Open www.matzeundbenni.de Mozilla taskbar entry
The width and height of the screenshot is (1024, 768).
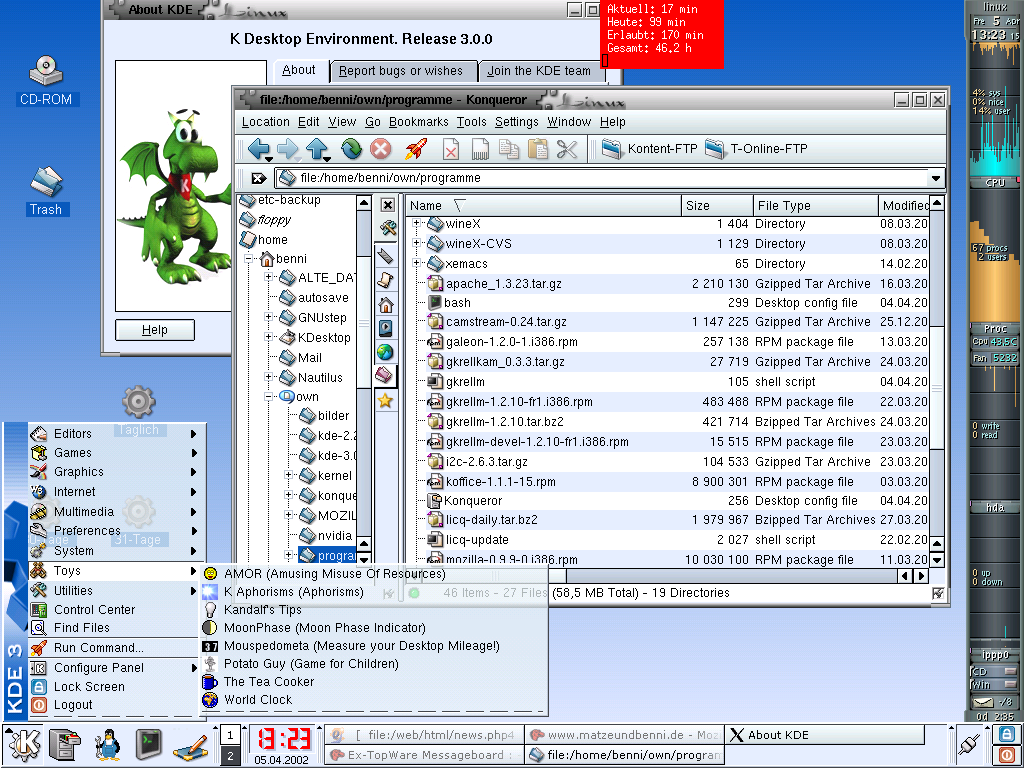click(624, 735)
